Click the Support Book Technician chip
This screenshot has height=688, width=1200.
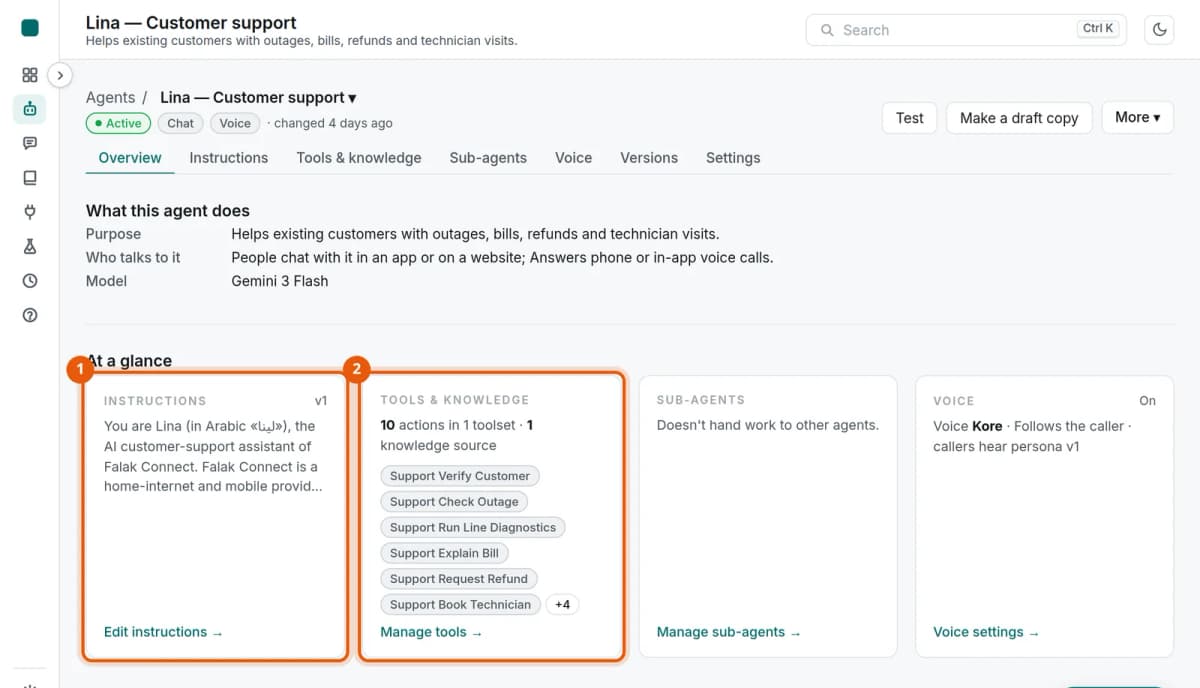click(x=460, y=605)
